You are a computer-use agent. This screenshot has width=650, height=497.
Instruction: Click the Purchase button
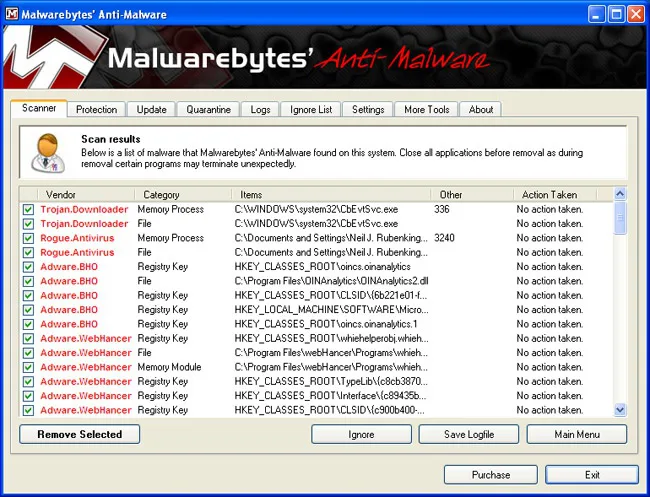coord(491,475)
